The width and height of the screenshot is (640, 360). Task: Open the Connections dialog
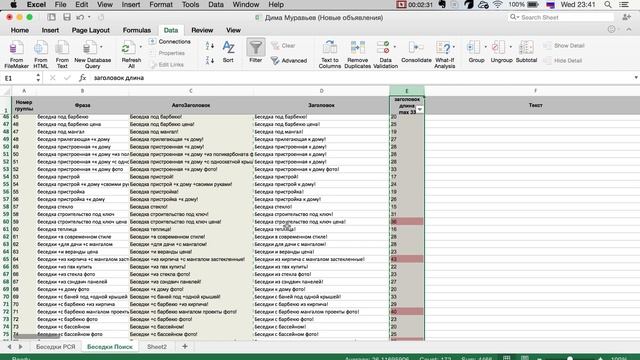[170, 42]
